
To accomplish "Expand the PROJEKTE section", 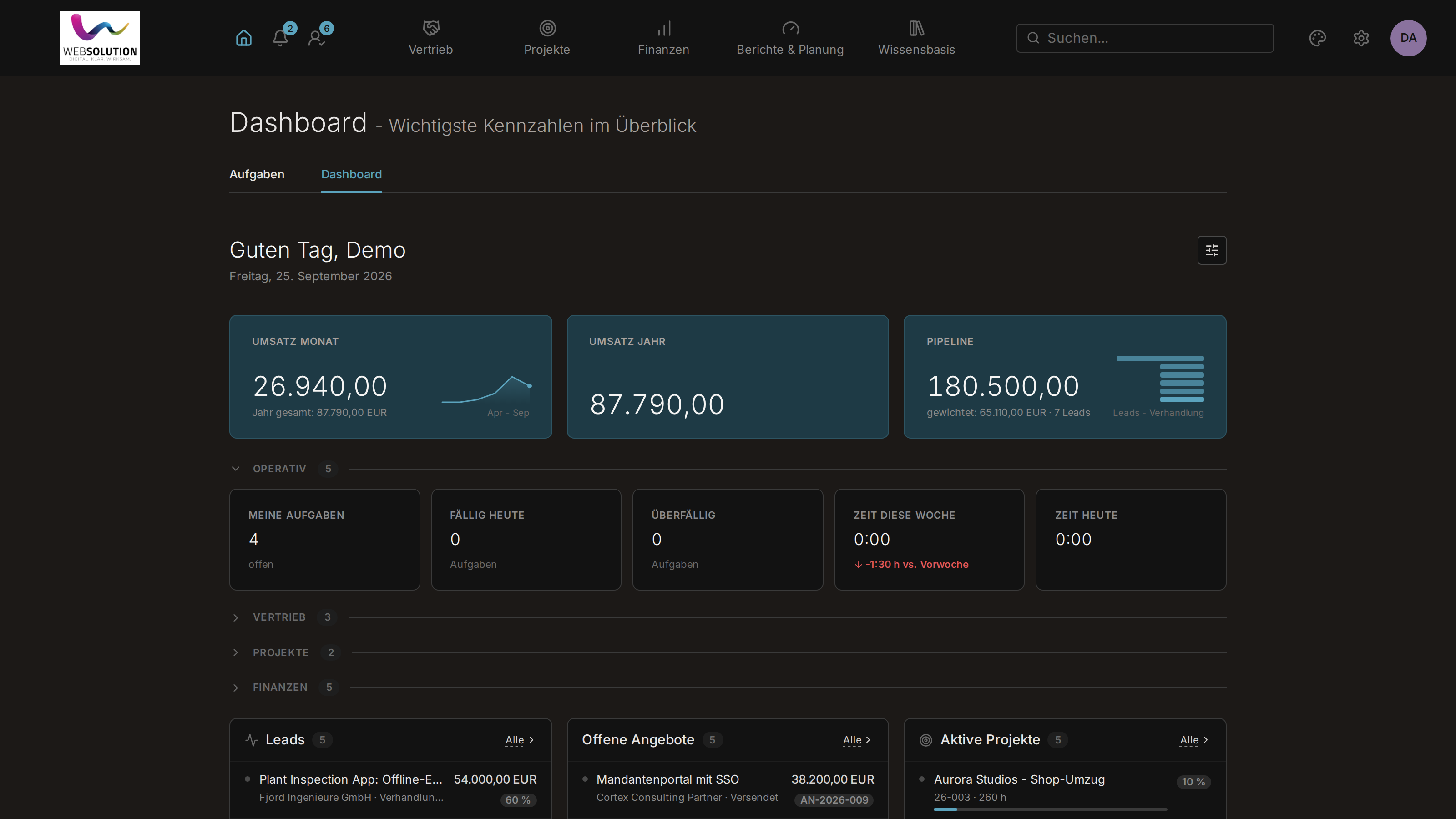I will pos(236,652).
